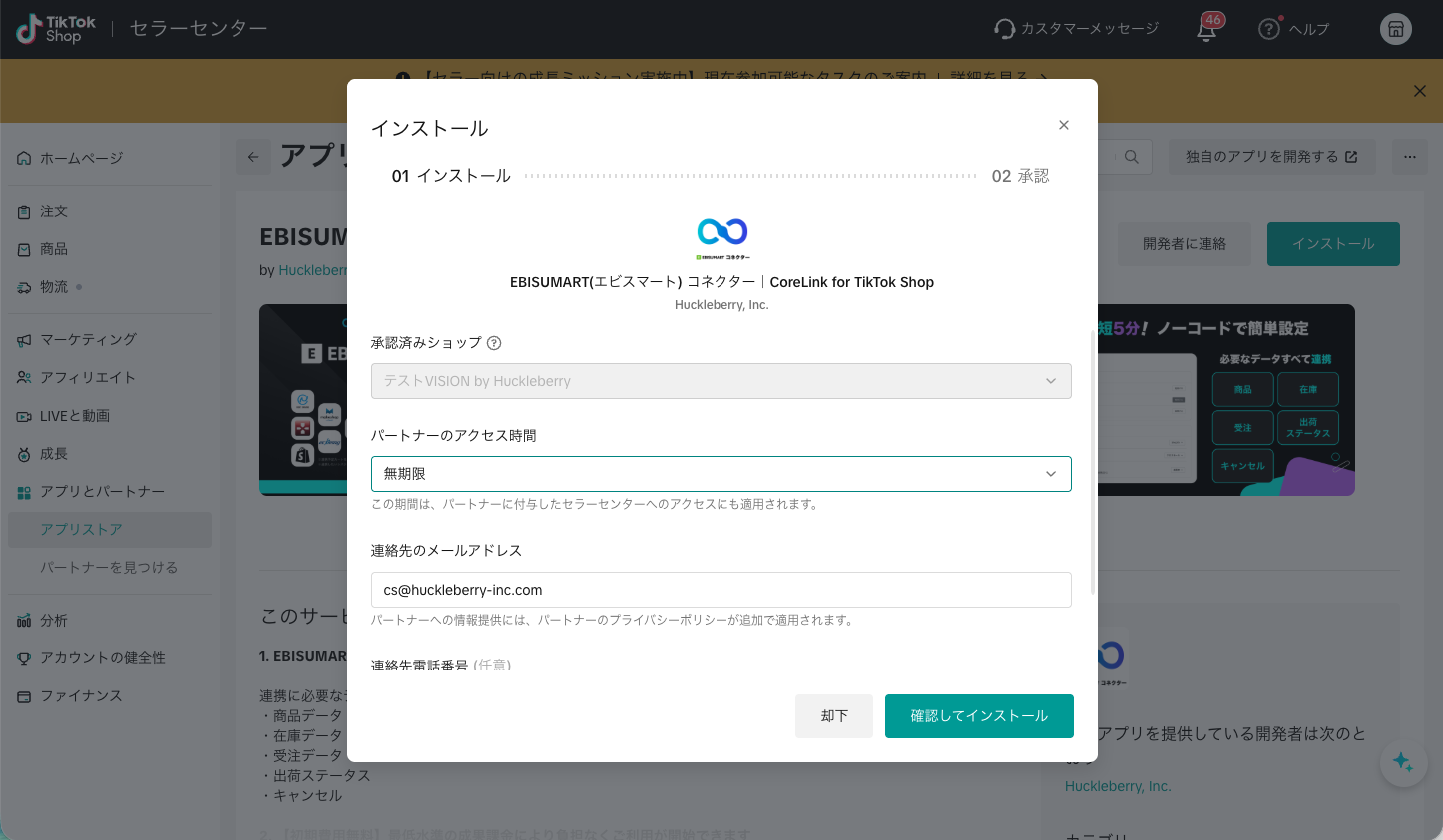Click the アカウントの健全性 trophy icon

point(24,658)
